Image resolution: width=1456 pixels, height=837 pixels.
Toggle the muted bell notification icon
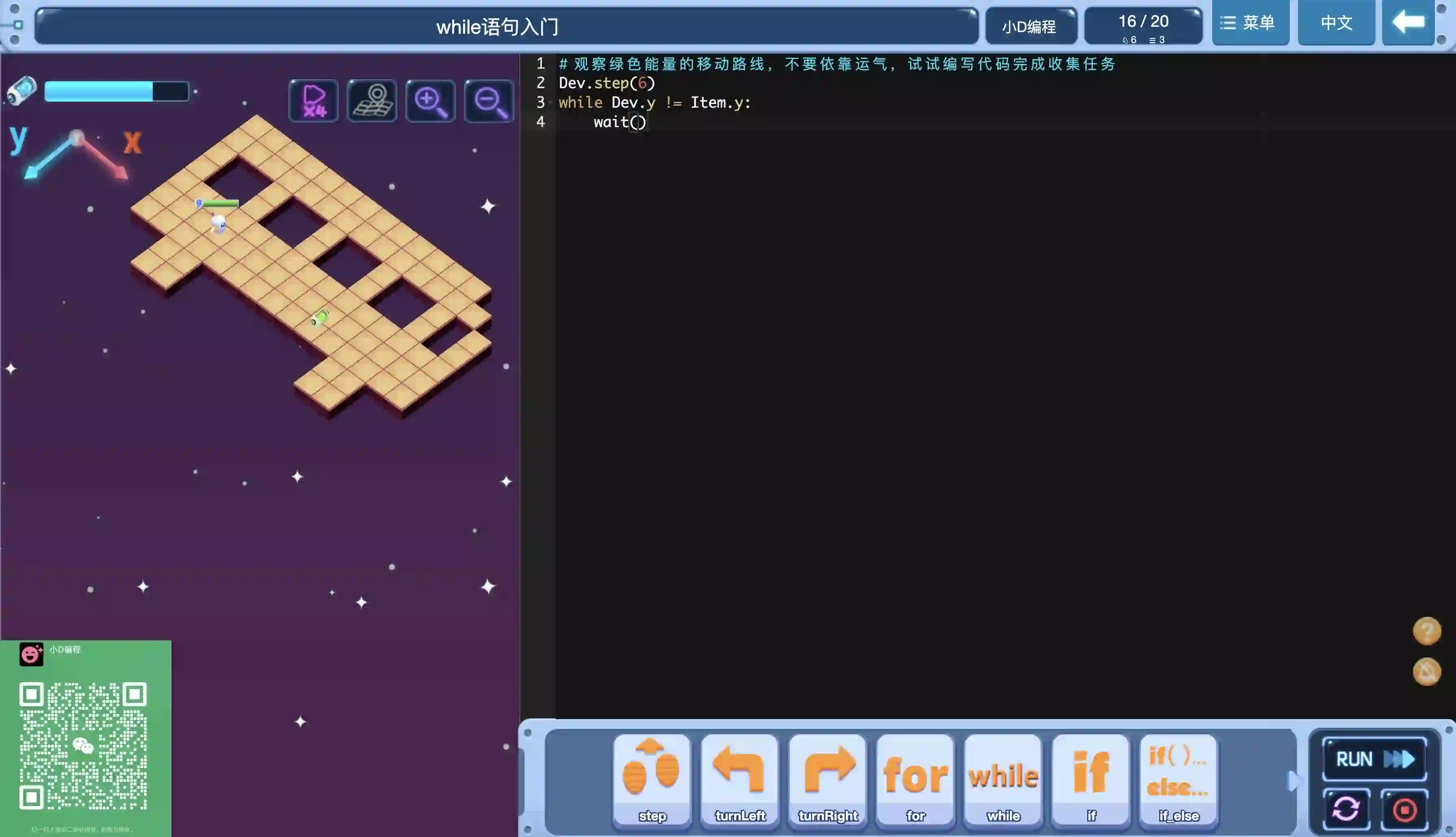pyautogui.click(x=1426, y=671)
